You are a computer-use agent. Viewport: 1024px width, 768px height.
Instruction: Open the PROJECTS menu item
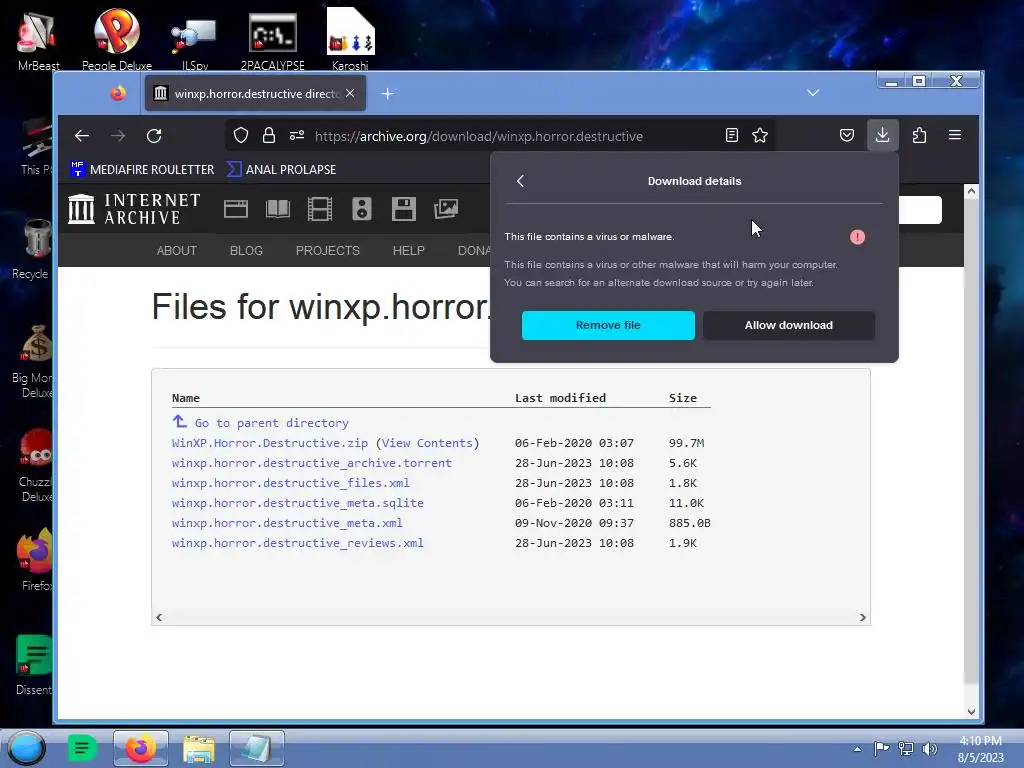pos(328,251)
